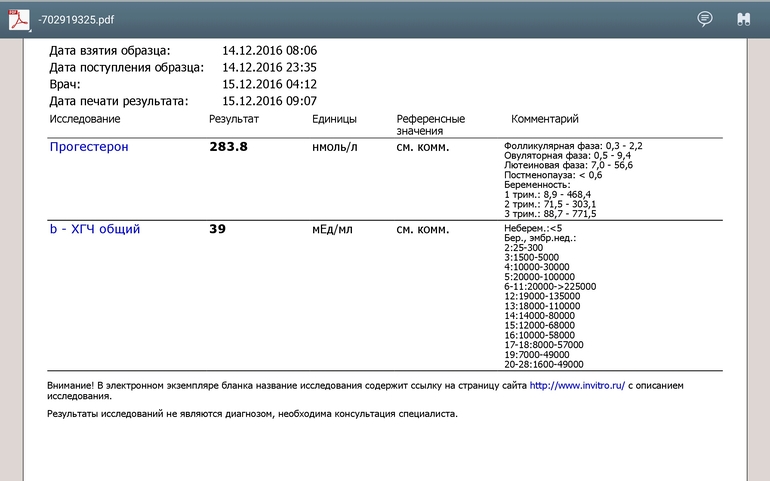Click the Исследование column header
The height and width of the screenshot is (481, 770).
(84, 119)
